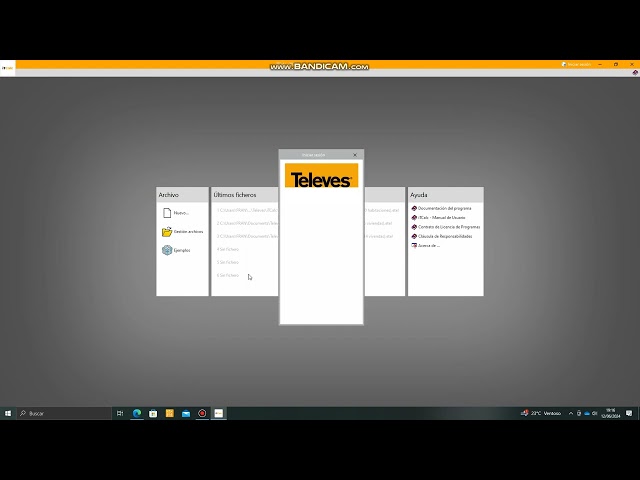Select the '6 Sin fichero' entry
640x480 pixels.
pos(228,276)
